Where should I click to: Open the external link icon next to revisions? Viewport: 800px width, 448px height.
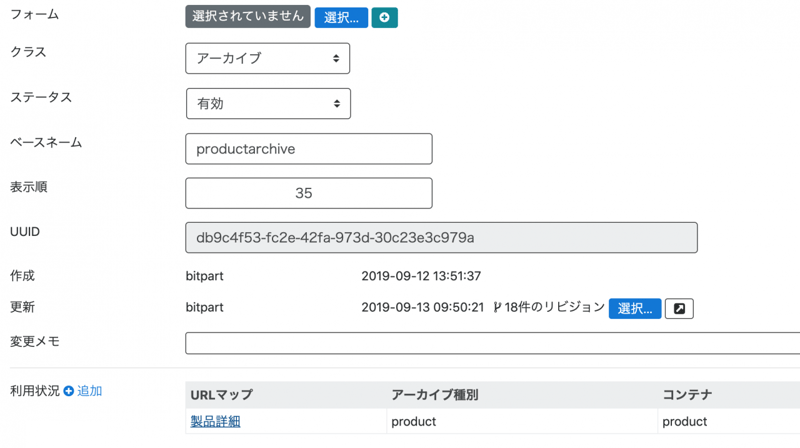click(x=679, y=309)
